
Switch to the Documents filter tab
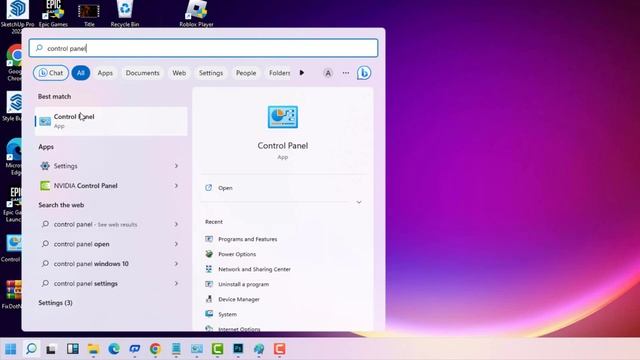(x=142, y=73)
